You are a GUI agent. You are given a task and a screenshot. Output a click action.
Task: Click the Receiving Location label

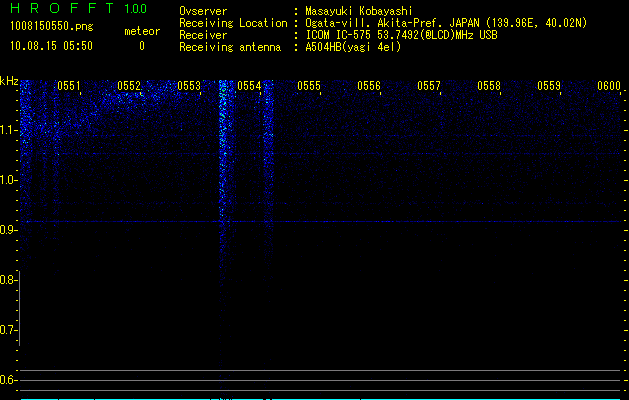233,23
